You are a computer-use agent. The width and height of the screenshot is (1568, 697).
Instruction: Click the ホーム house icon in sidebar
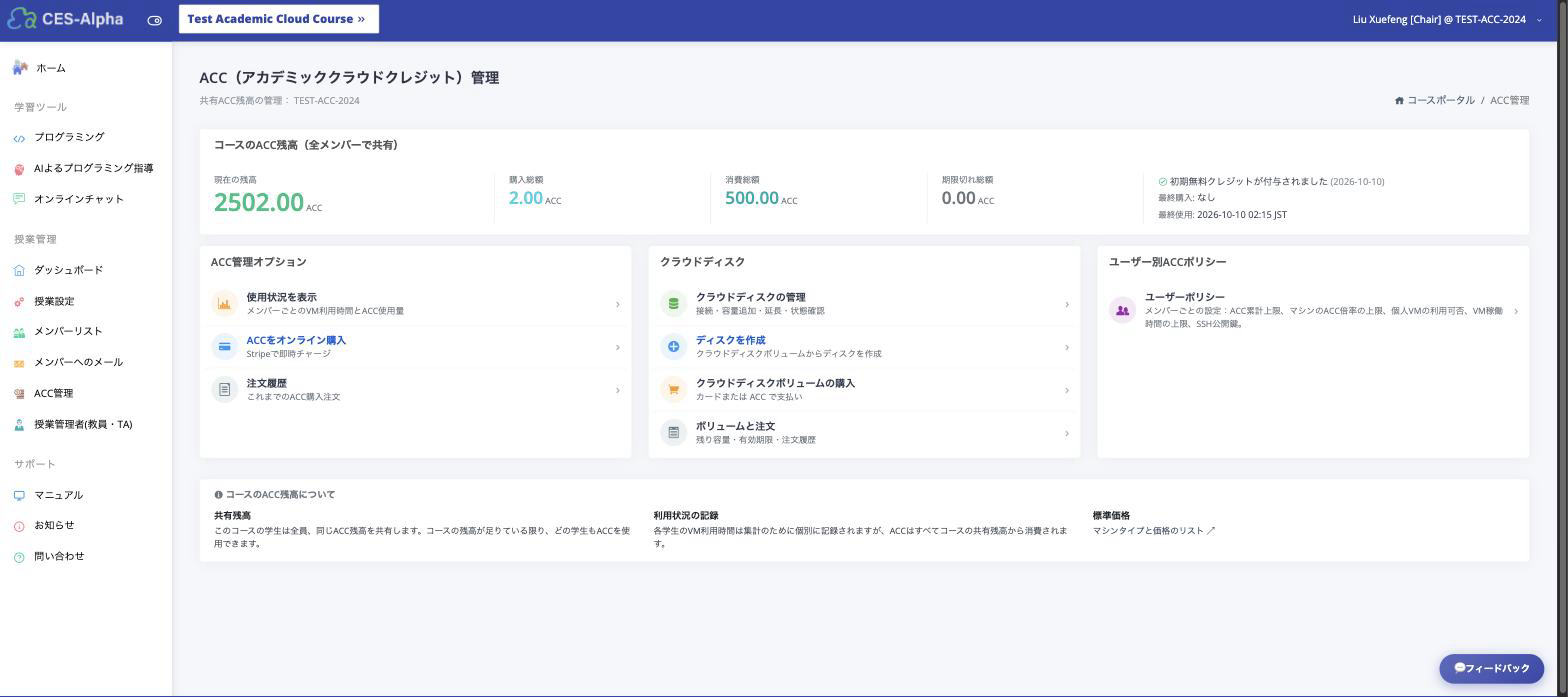point(20,68)
